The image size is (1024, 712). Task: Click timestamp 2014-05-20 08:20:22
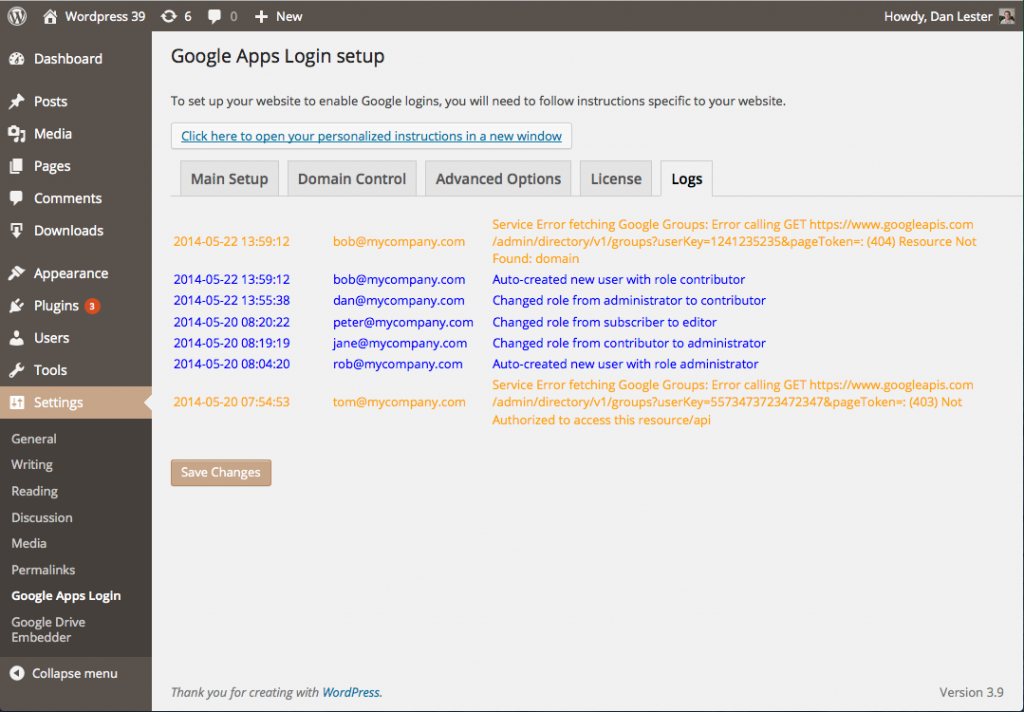(x=231, y=322)
